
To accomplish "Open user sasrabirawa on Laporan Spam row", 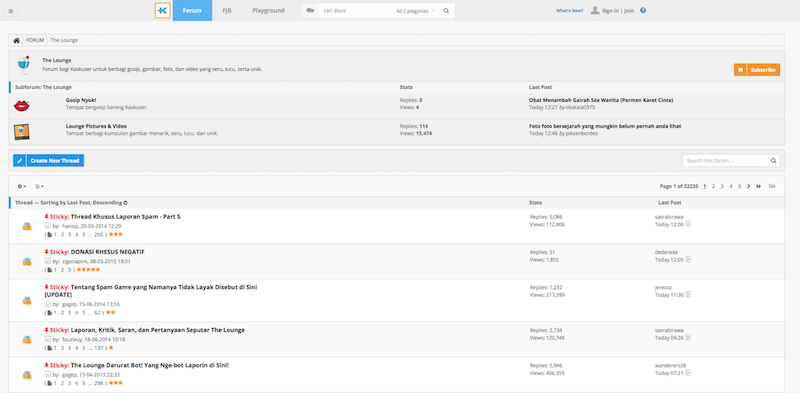I will click(669, 216).
